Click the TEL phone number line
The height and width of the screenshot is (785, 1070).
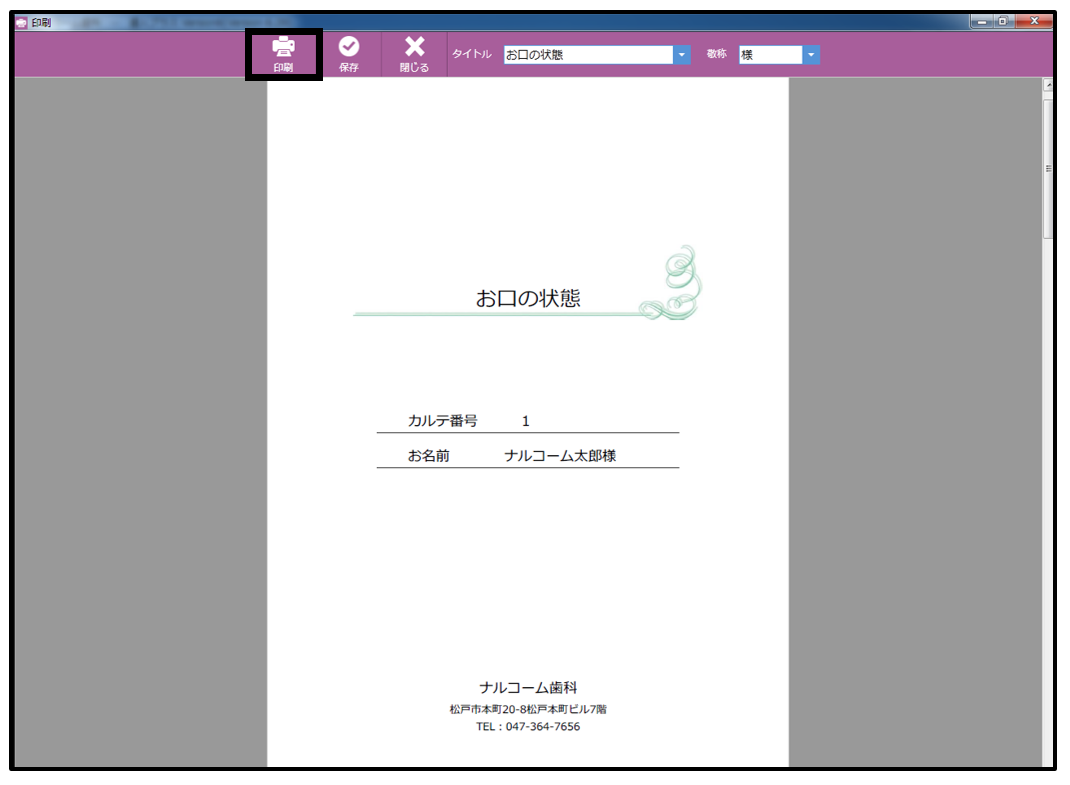(x=528, y=726)
